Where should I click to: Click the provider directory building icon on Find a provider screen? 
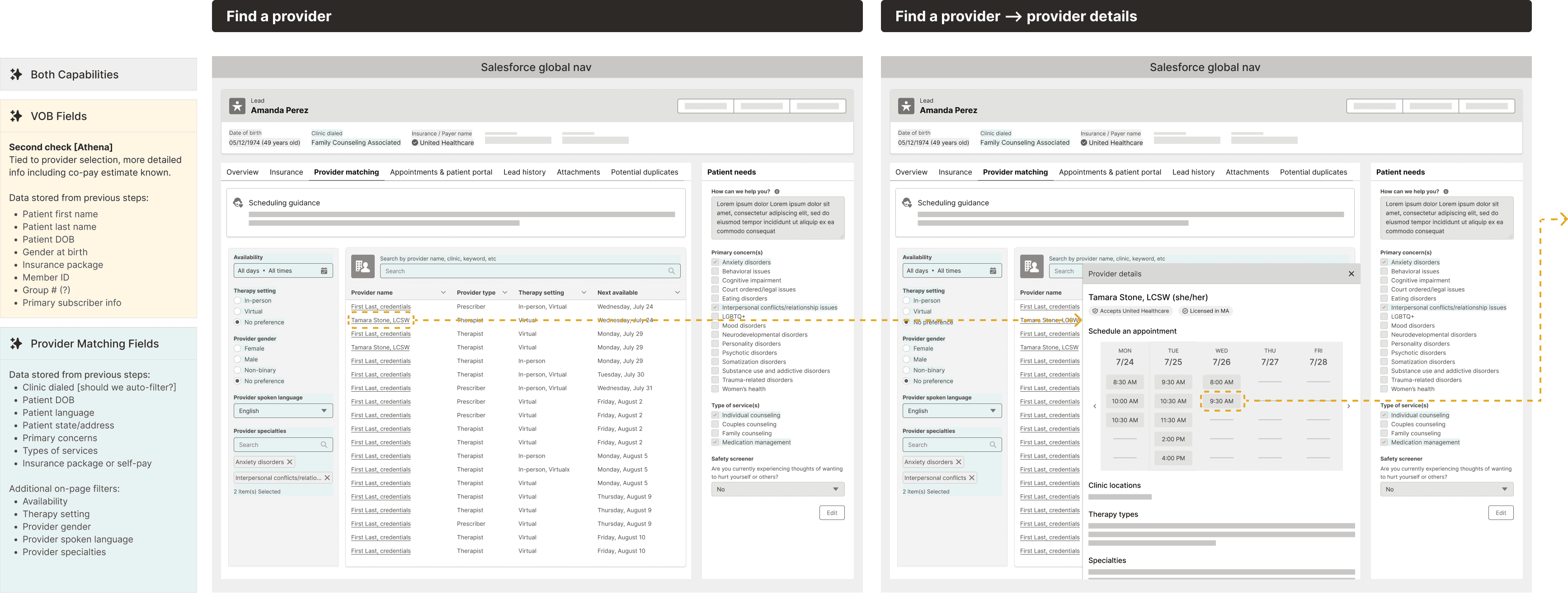click(x=363, y=266)
